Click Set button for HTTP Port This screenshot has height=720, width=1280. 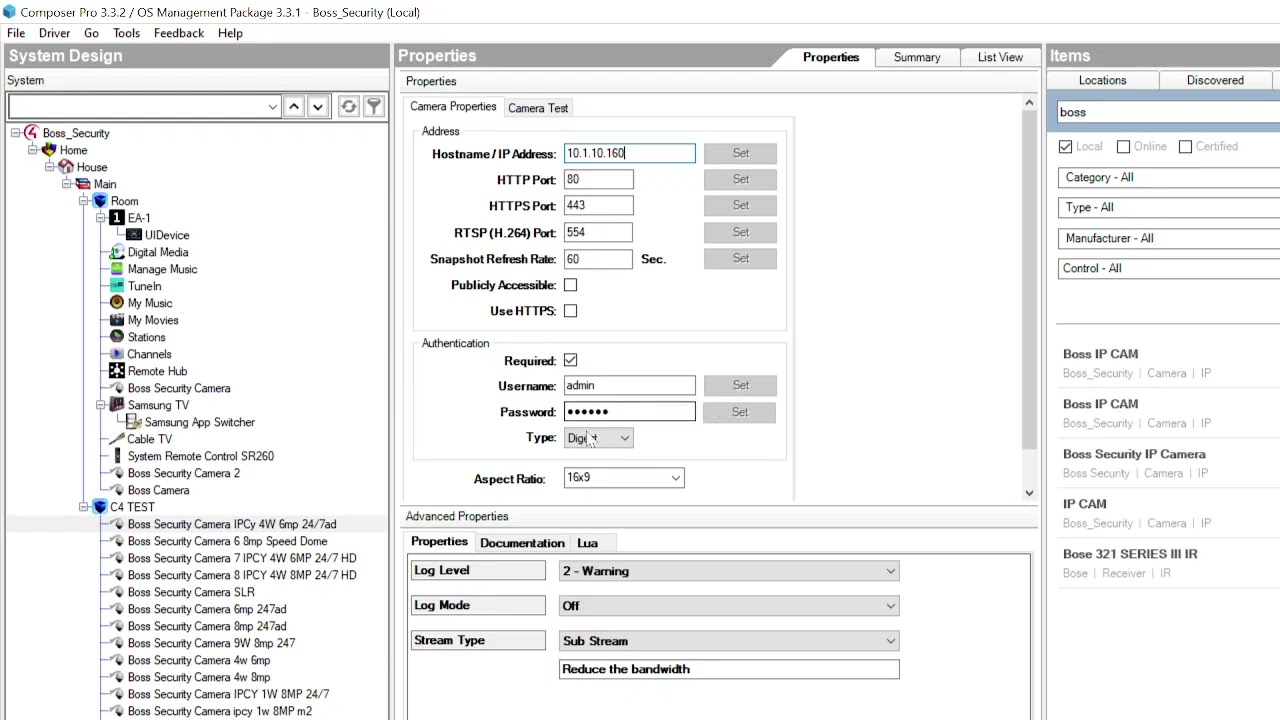click(x=740, y=179)
